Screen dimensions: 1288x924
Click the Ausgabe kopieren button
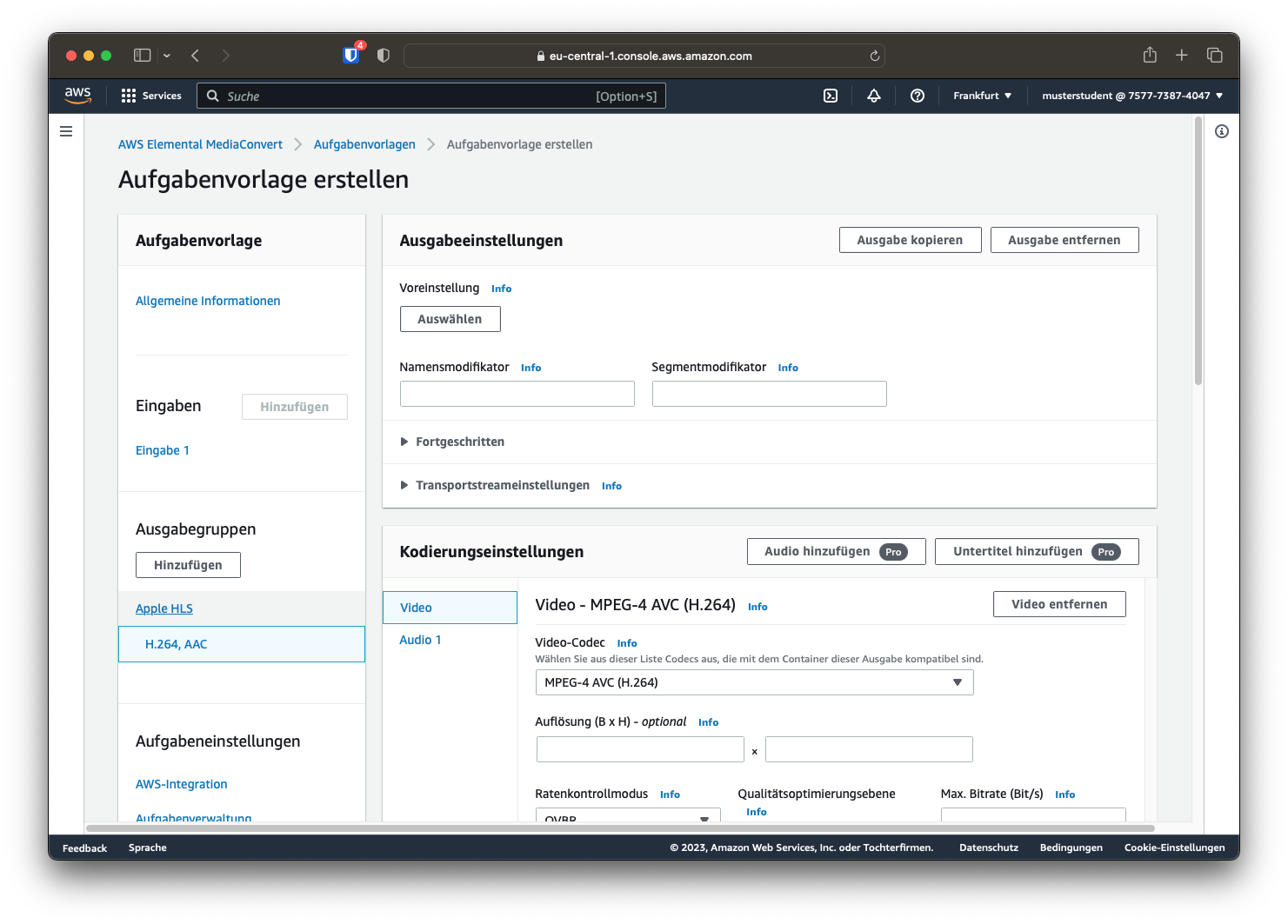[910, 240]
